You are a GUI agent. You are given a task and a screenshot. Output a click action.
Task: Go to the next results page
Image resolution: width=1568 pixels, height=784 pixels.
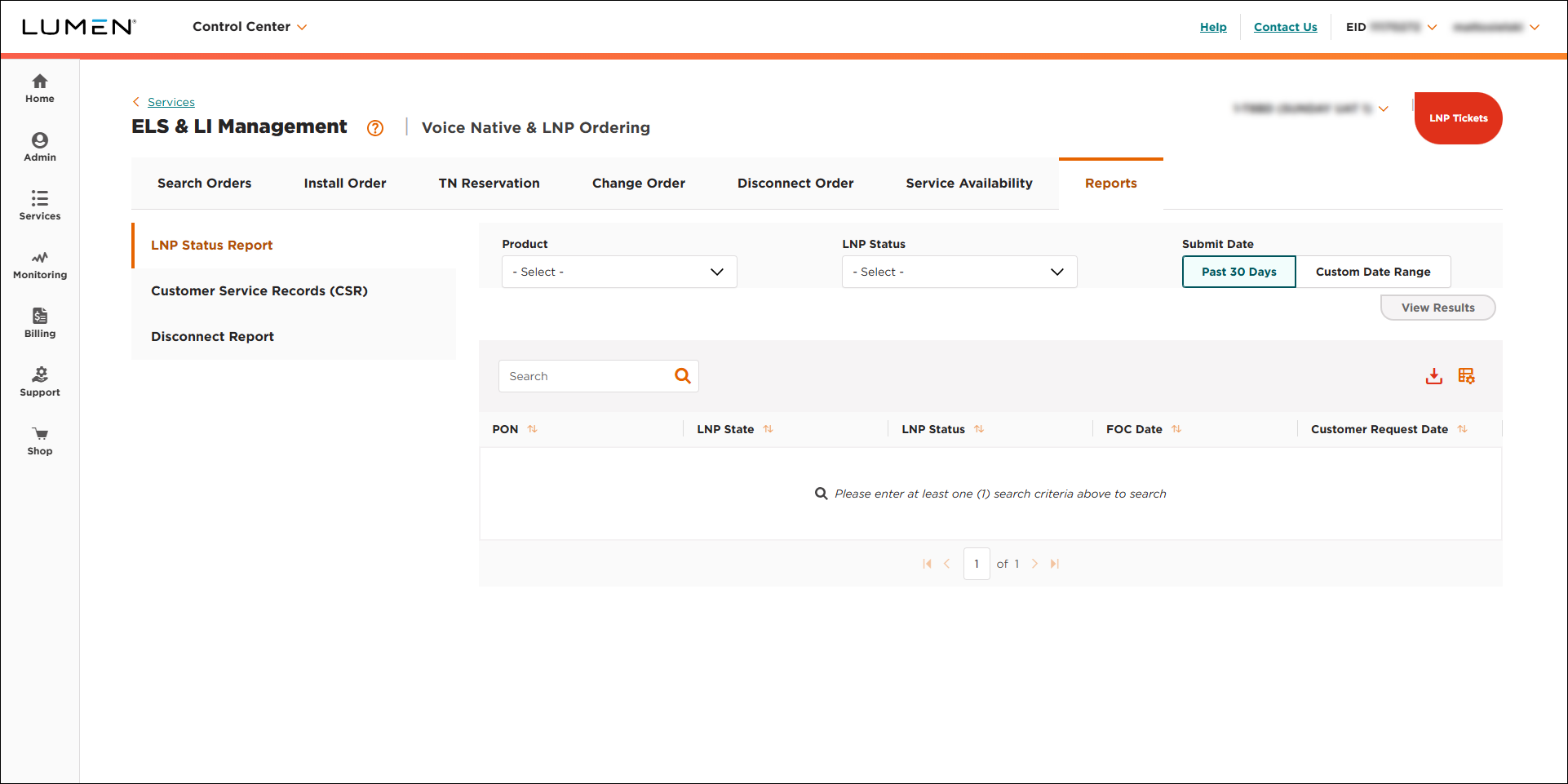(1034, 564)
